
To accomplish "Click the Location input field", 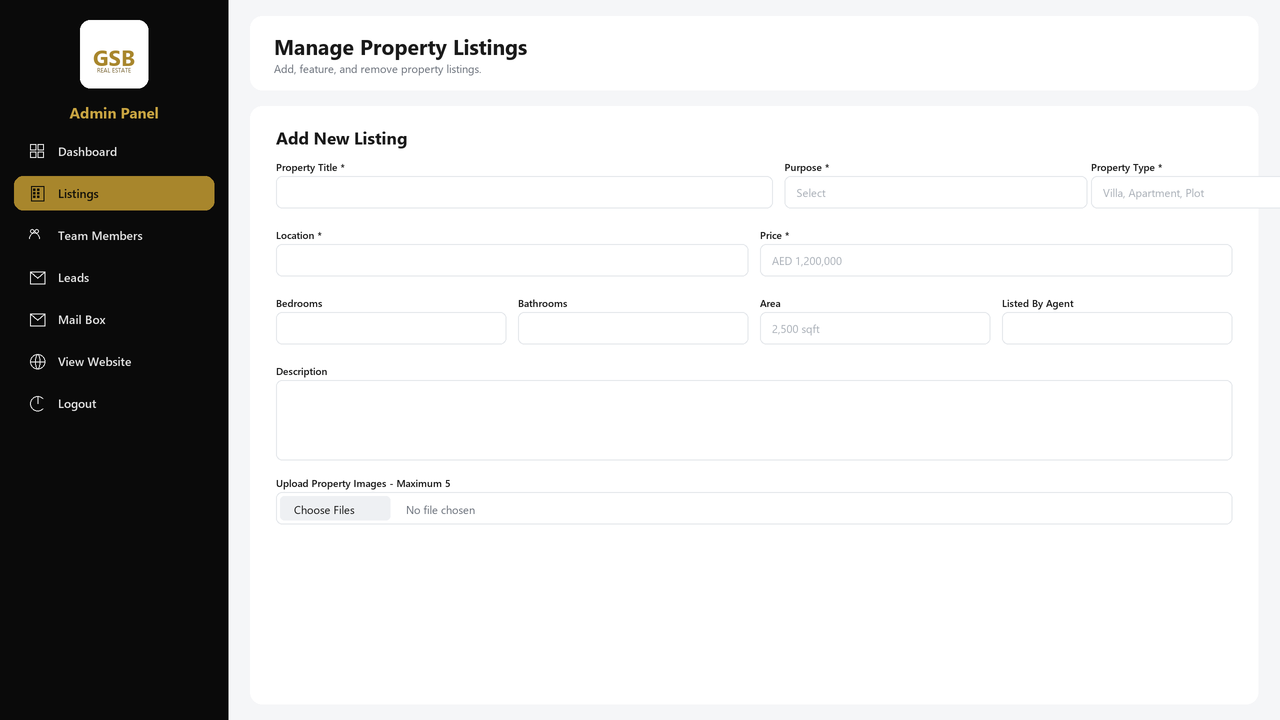I will pos(512,261).
